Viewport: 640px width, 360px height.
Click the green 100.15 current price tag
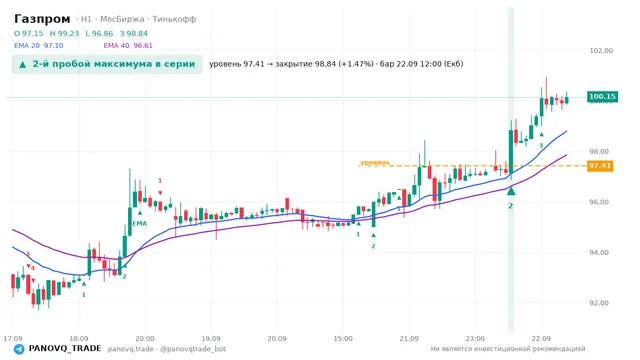[602, 97]
